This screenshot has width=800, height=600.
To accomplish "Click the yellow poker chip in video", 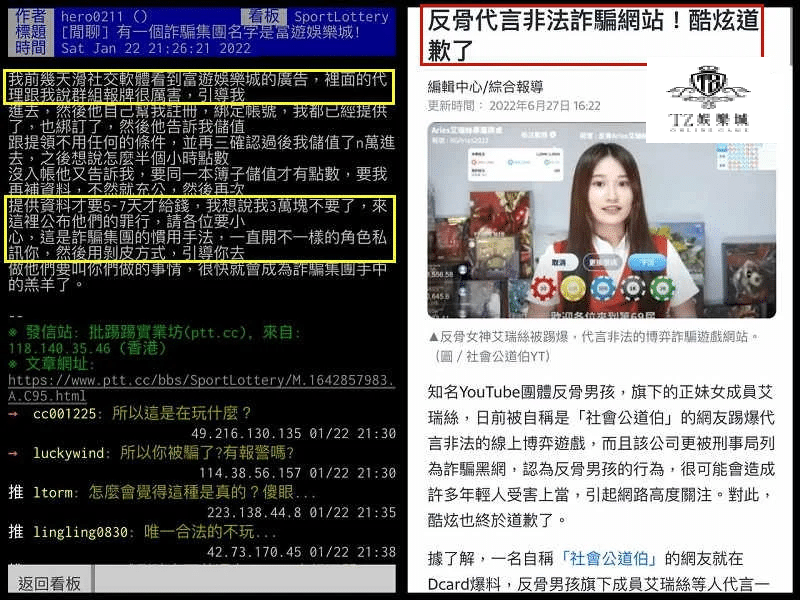I will 573,289.
